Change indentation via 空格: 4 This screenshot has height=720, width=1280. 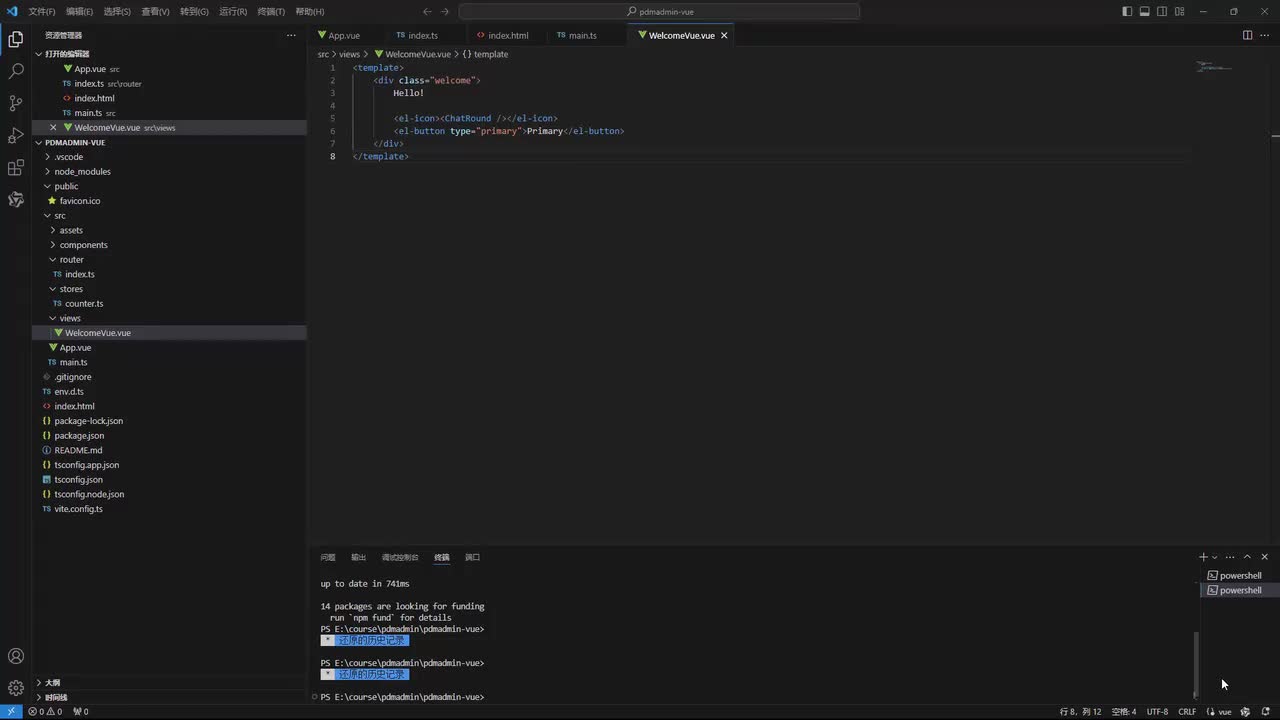pyautogui.click(x=1124, y=712)
